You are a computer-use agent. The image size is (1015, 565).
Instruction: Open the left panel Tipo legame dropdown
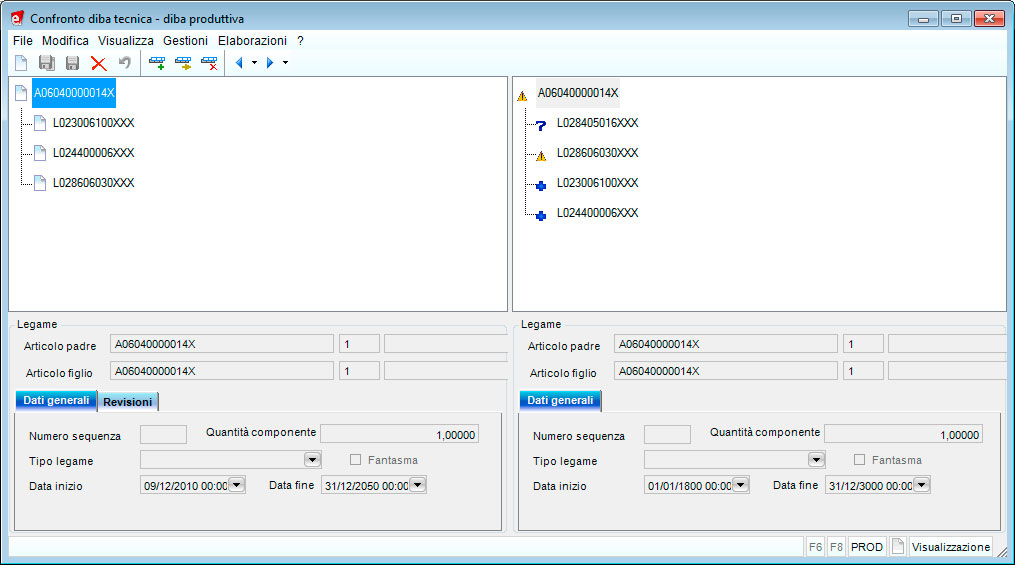(313, 460)
